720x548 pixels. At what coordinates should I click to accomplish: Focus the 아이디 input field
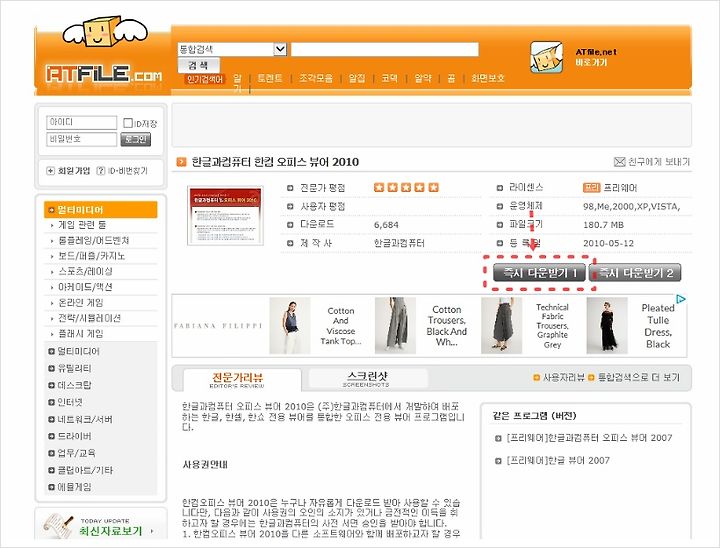point(82,123)
